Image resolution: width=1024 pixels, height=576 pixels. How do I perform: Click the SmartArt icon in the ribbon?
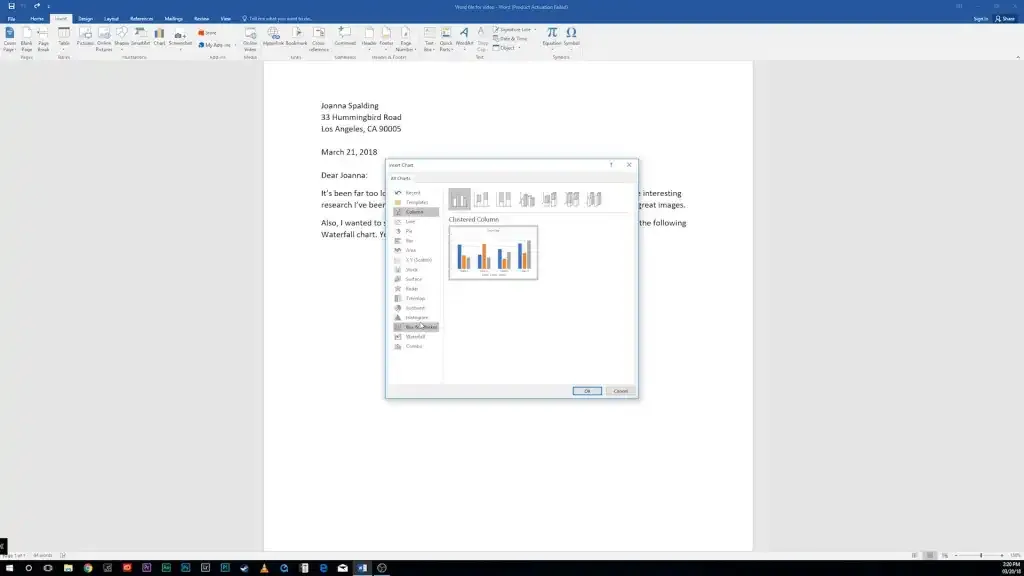pos(140,37)
